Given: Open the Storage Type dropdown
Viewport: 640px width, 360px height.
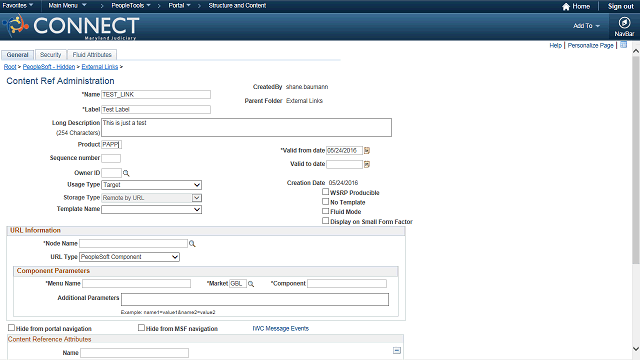Looking at the screenshot, I should 151,198.
